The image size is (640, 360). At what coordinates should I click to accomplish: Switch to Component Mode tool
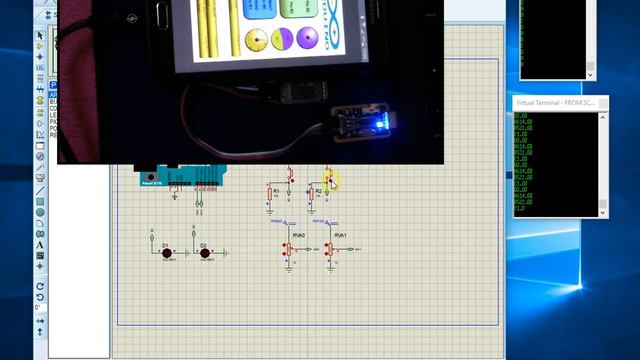point(40,46)
